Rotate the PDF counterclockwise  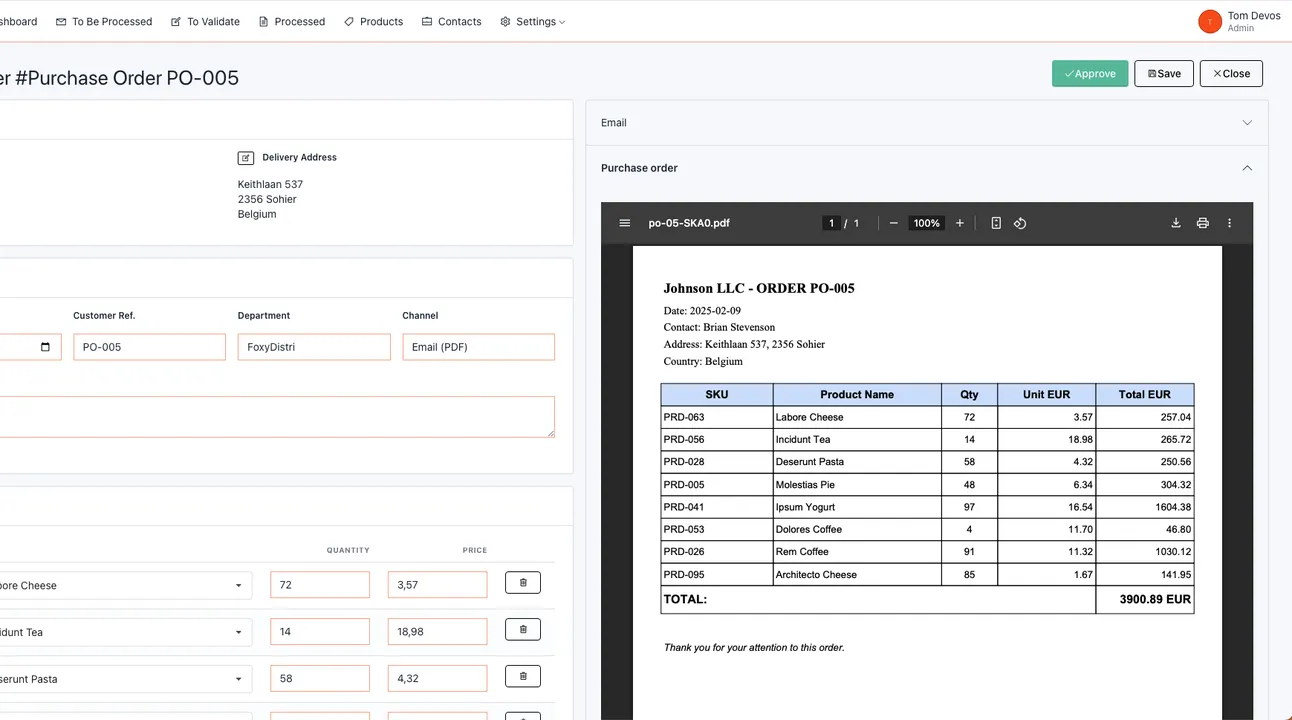pos(1020,223)
